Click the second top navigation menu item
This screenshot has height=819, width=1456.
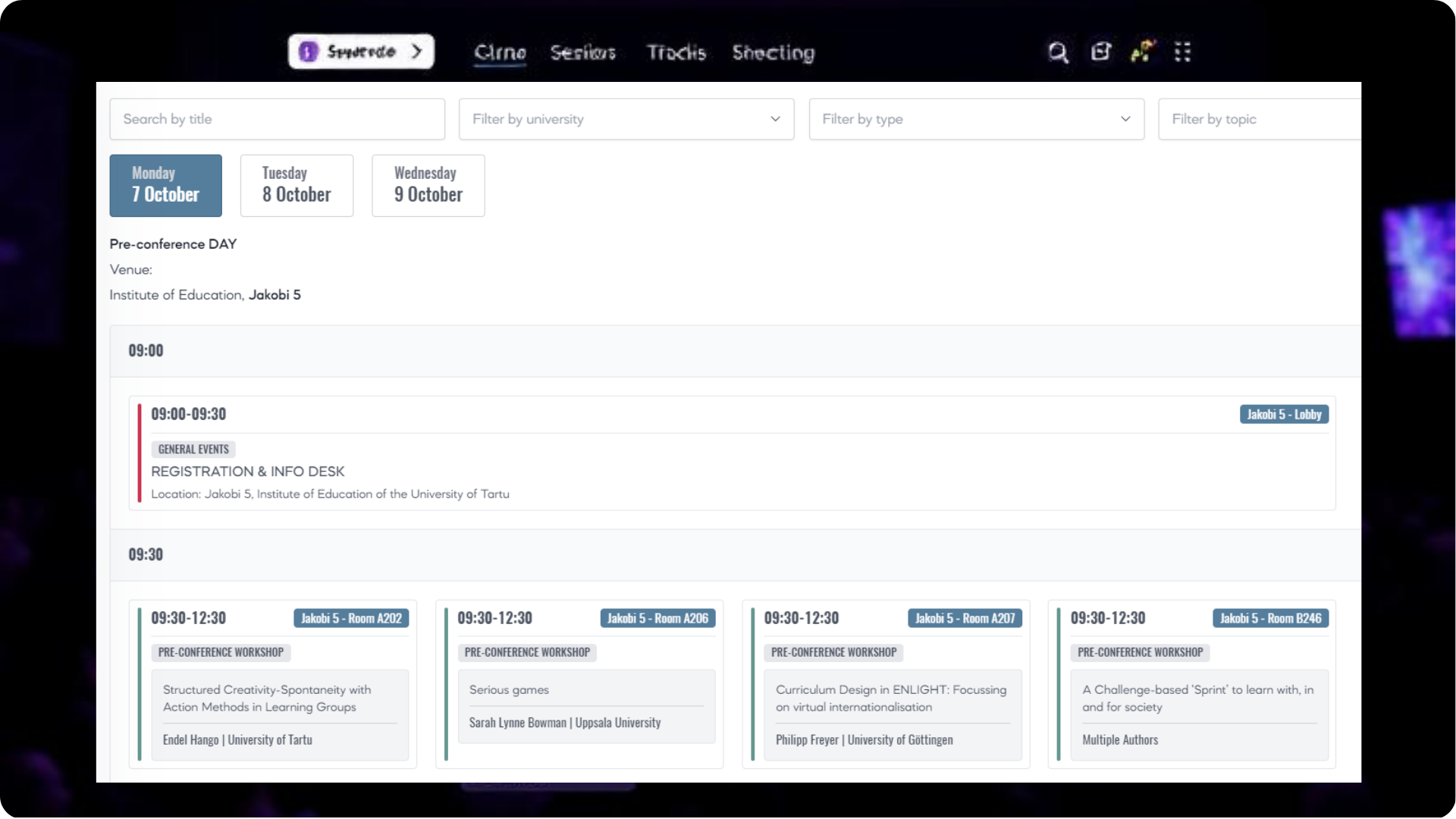pos(582,52)
